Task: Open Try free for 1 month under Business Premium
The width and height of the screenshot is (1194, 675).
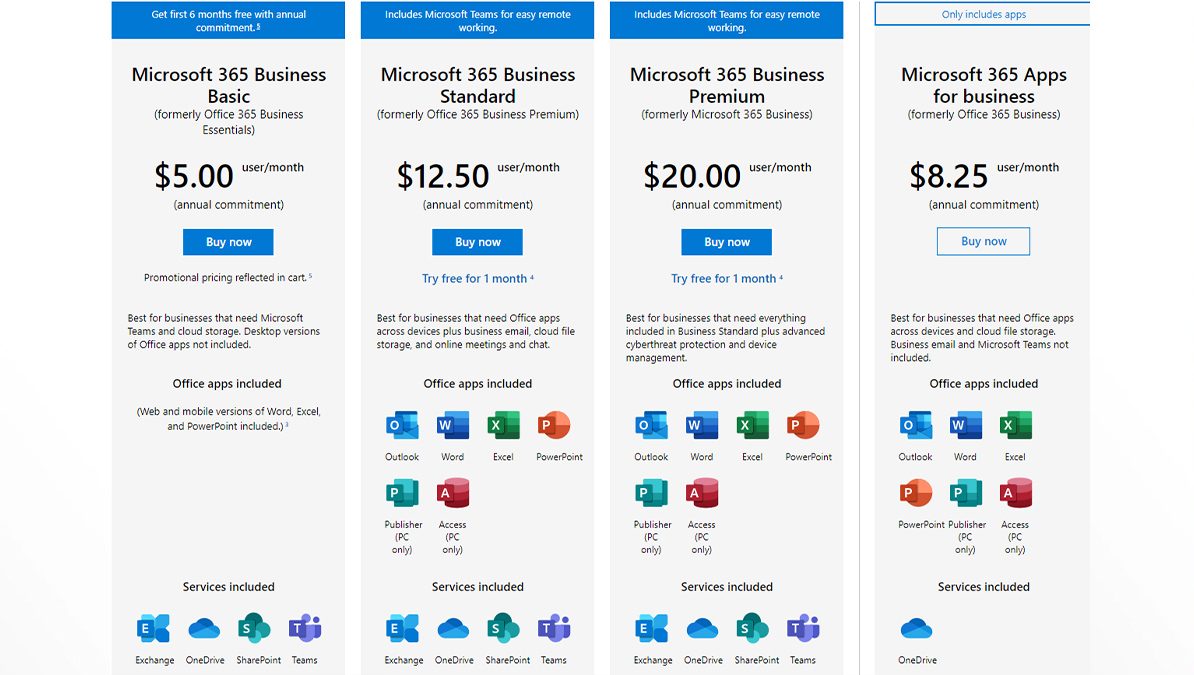Action: [726, 278]
